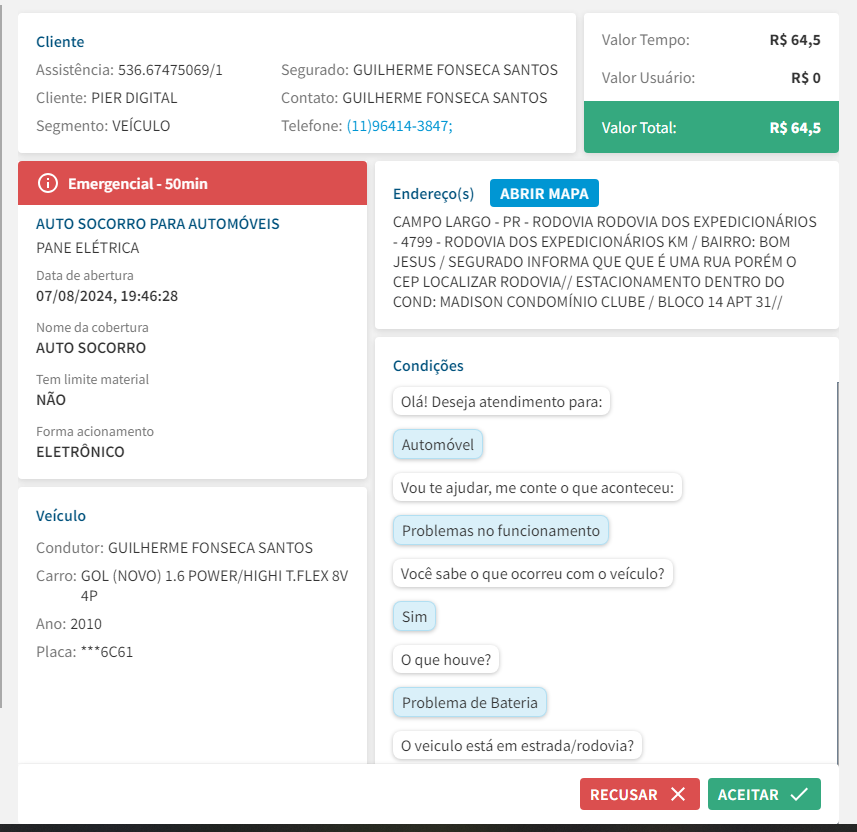Select the "Problemas no funcionamento" answer bubble

click(500, 531)
